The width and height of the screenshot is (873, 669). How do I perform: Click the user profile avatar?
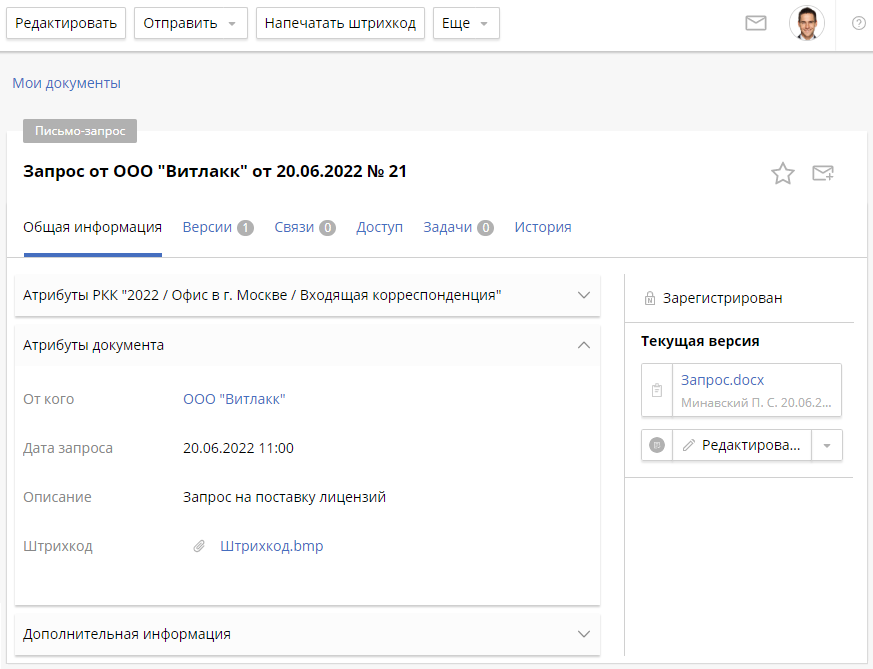[806, 23]
